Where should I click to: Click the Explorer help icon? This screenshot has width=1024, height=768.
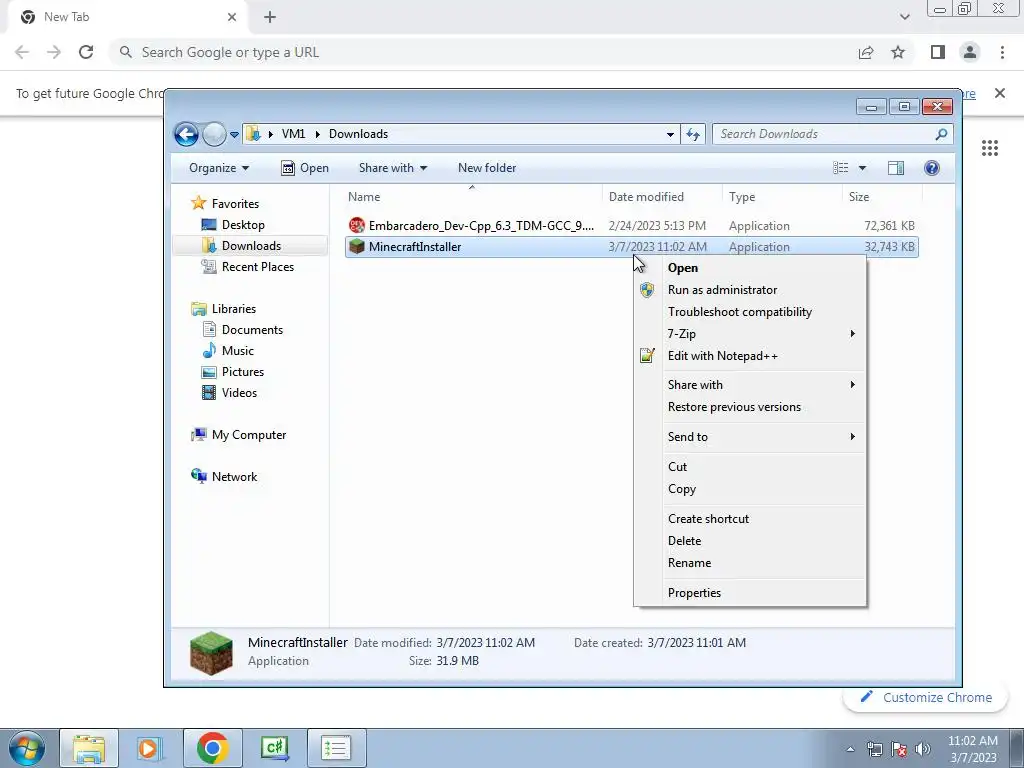pos(932,168)
